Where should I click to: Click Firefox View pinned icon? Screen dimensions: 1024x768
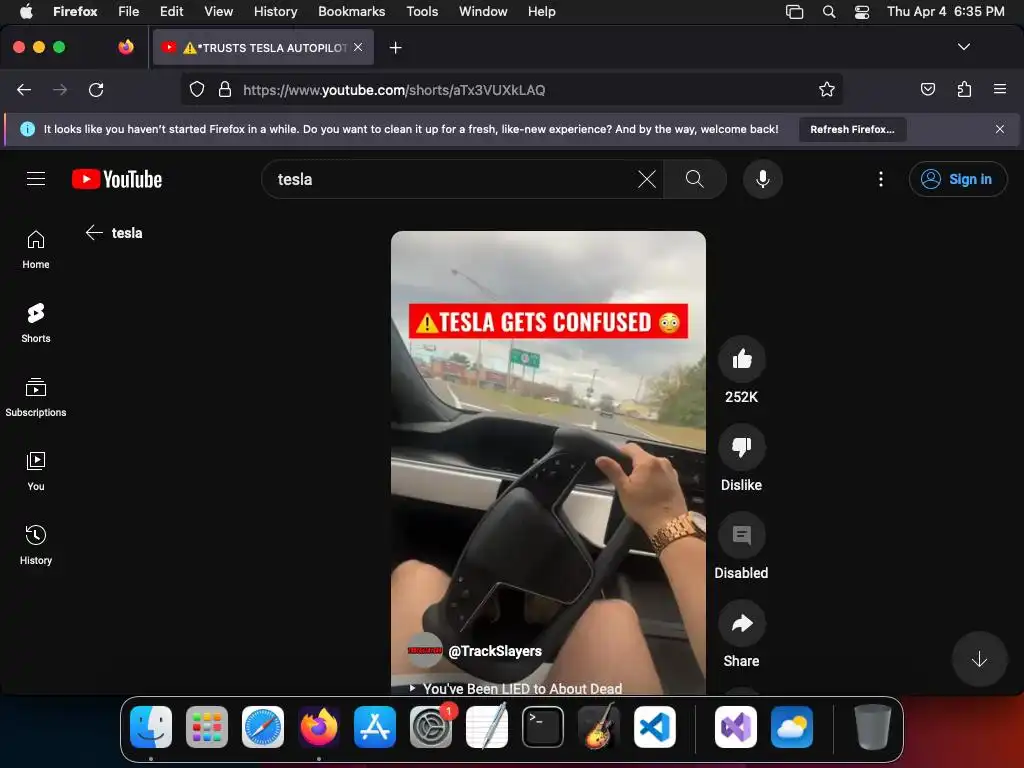point(126,47)
